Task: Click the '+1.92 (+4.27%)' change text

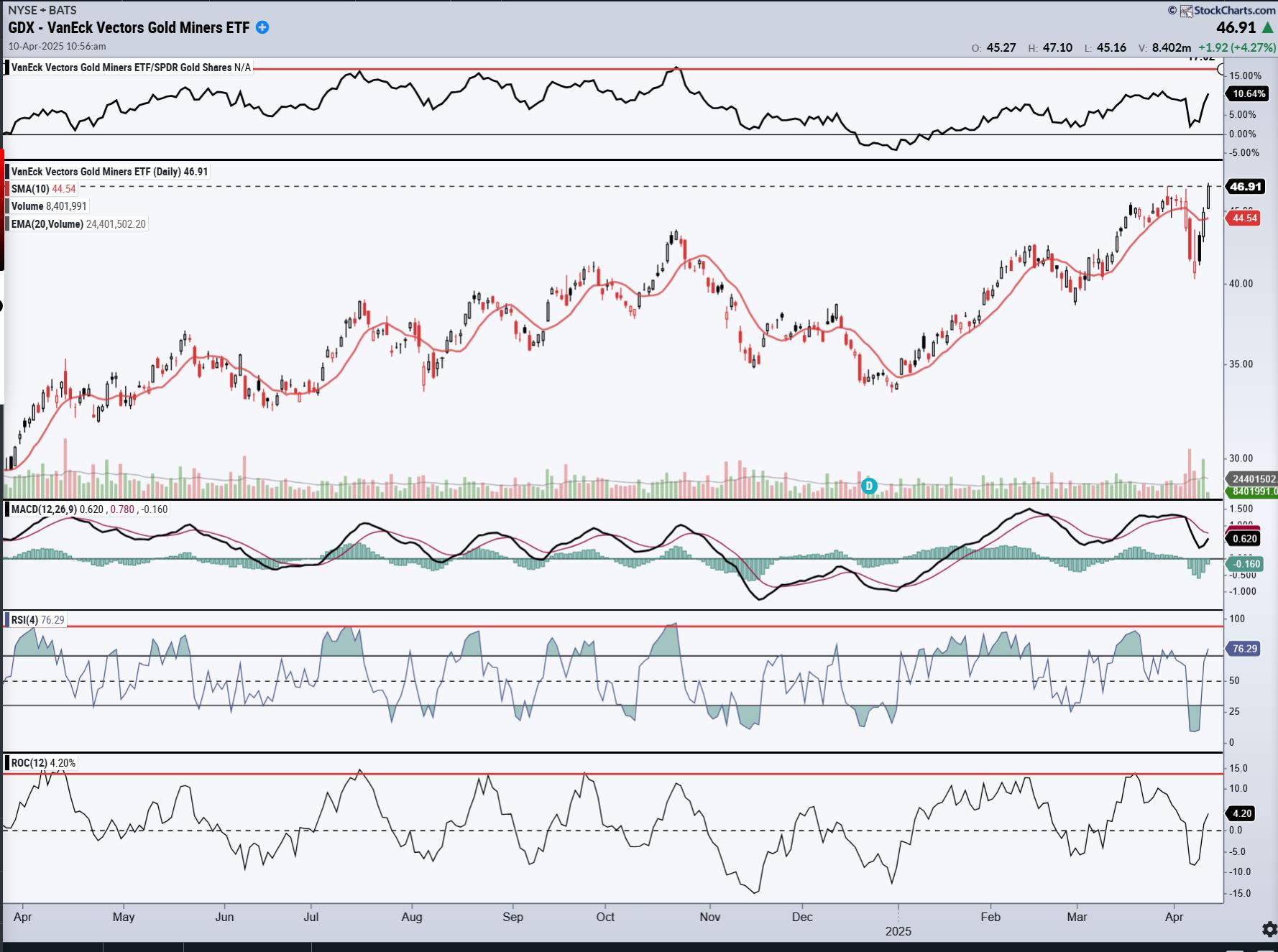Action: point(1237,47)
